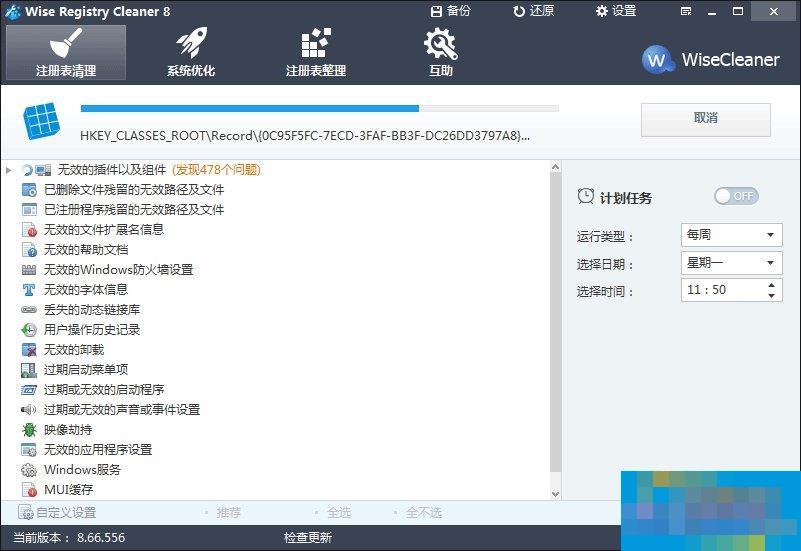Image resolution: width=801 pixels, height=551 pixels.
Task: Cancel the scan with 取消 button
Action: click(705, 119)
